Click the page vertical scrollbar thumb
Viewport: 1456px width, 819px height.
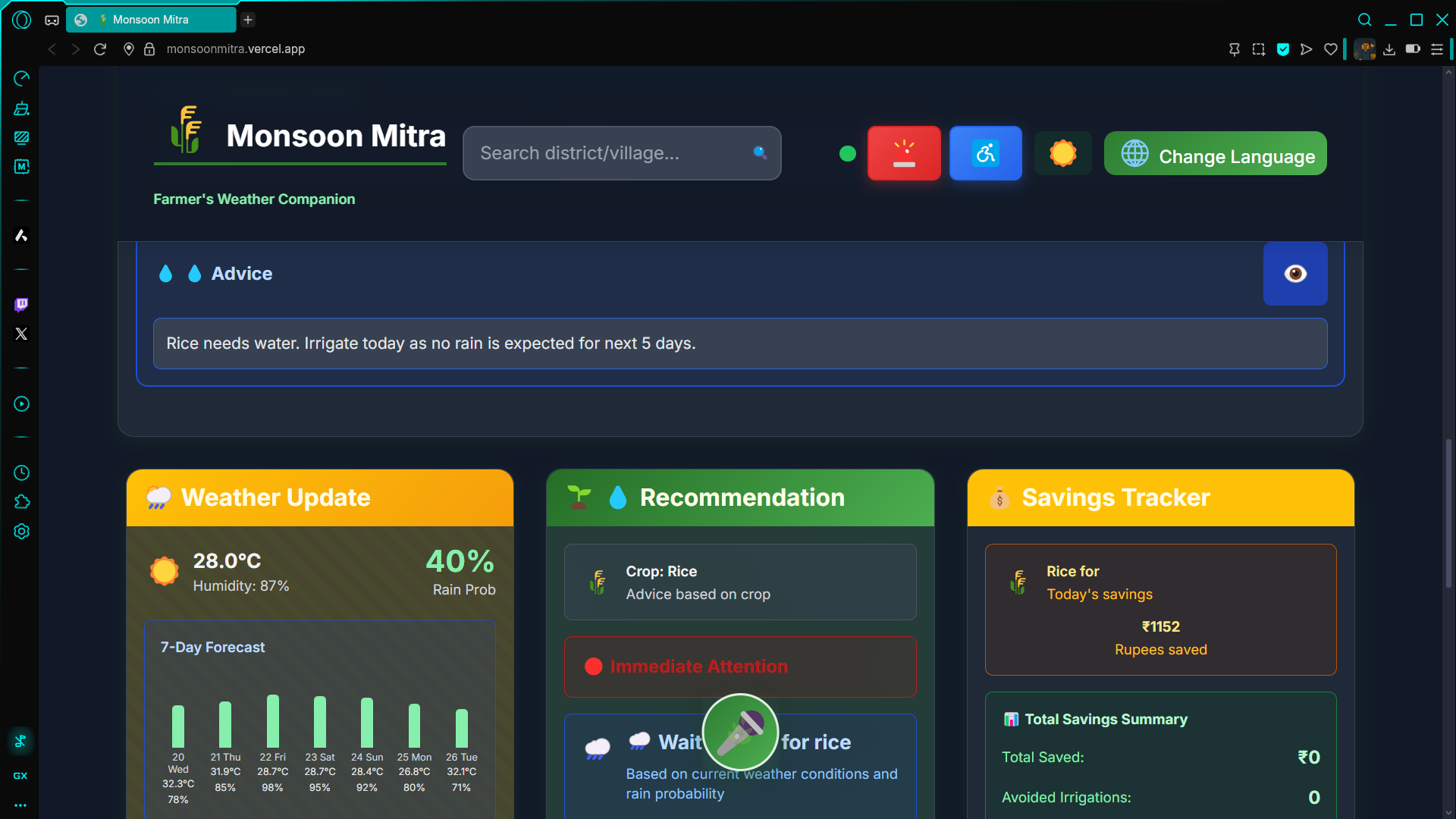click(1448, 513)
